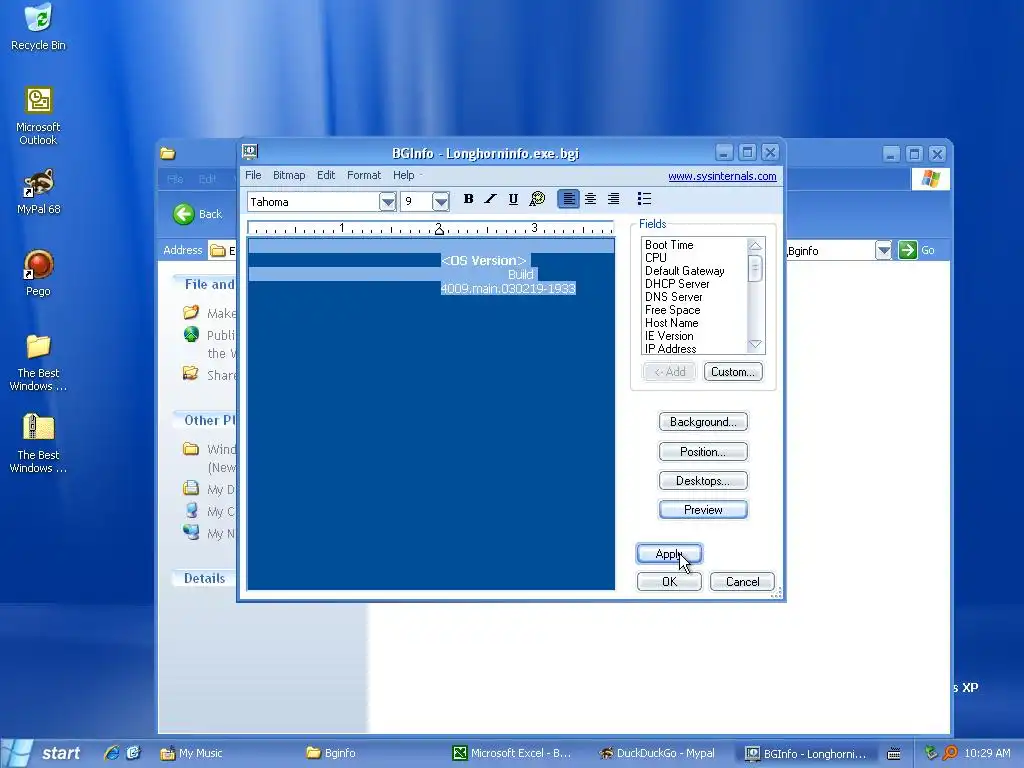Align text right in BGInfo
Viewport: 1024px width, 768px height.
613,199
